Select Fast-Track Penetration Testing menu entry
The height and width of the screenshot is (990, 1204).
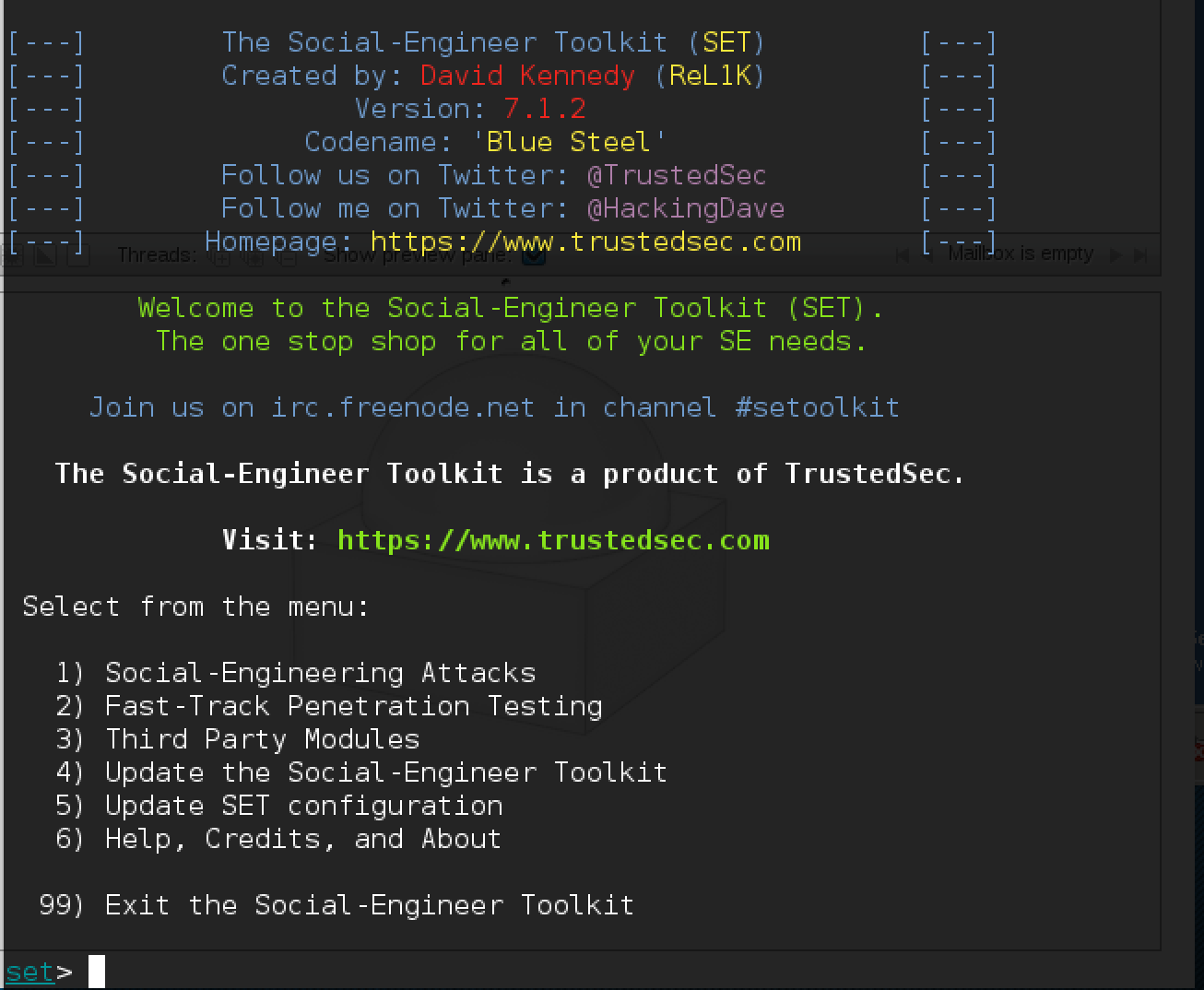point(353,706)
